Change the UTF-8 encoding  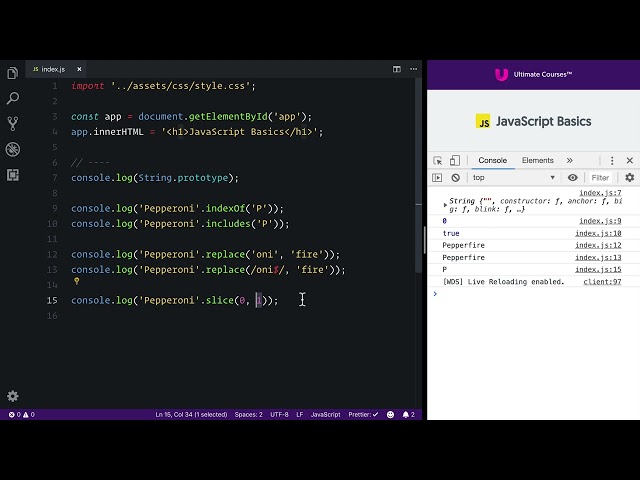(279, 414)
